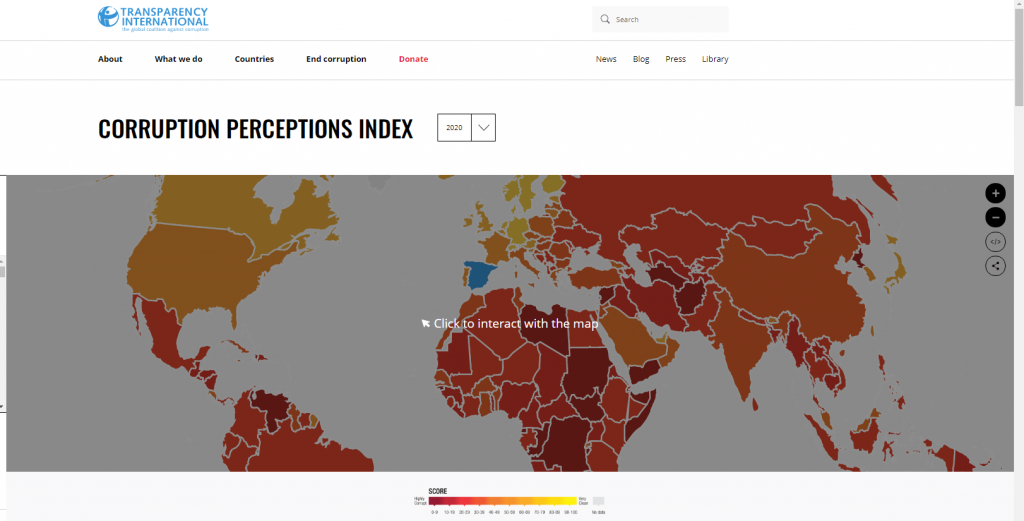1024x521 pixels.
Task: Open the 2020 year dropdown
Action: click(466, 128)
